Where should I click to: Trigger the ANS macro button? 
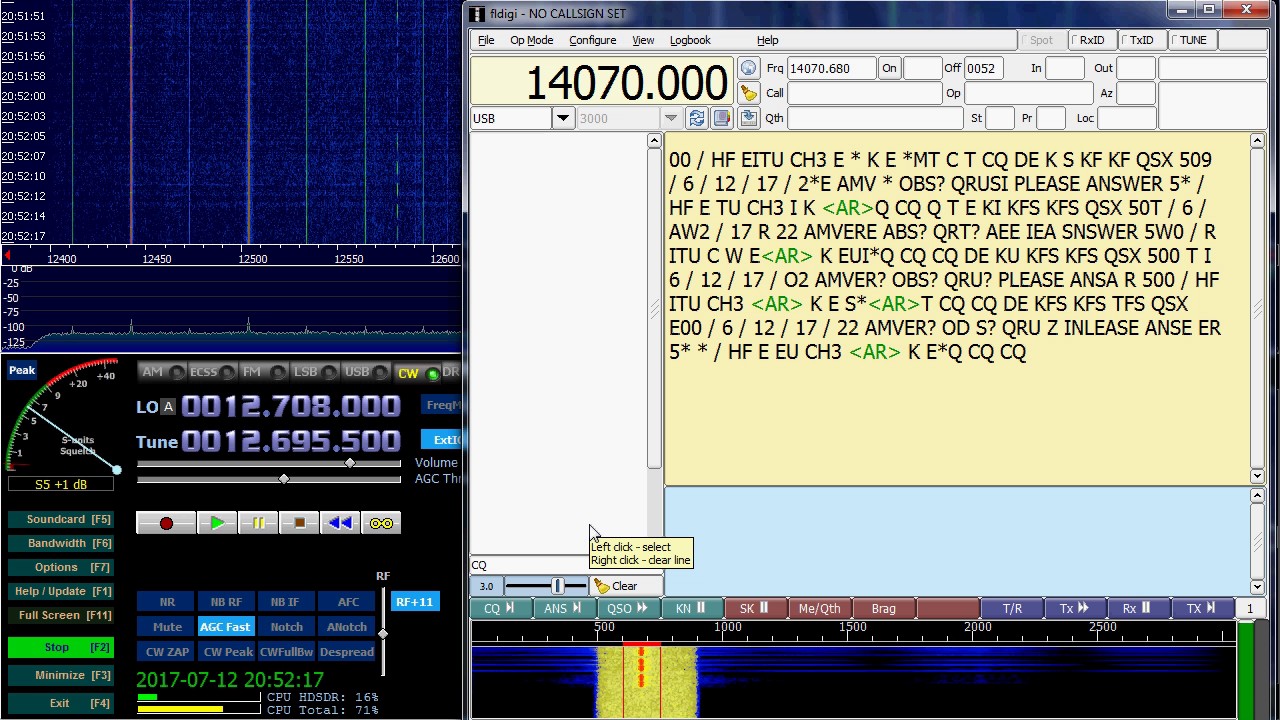click(563, 608)
